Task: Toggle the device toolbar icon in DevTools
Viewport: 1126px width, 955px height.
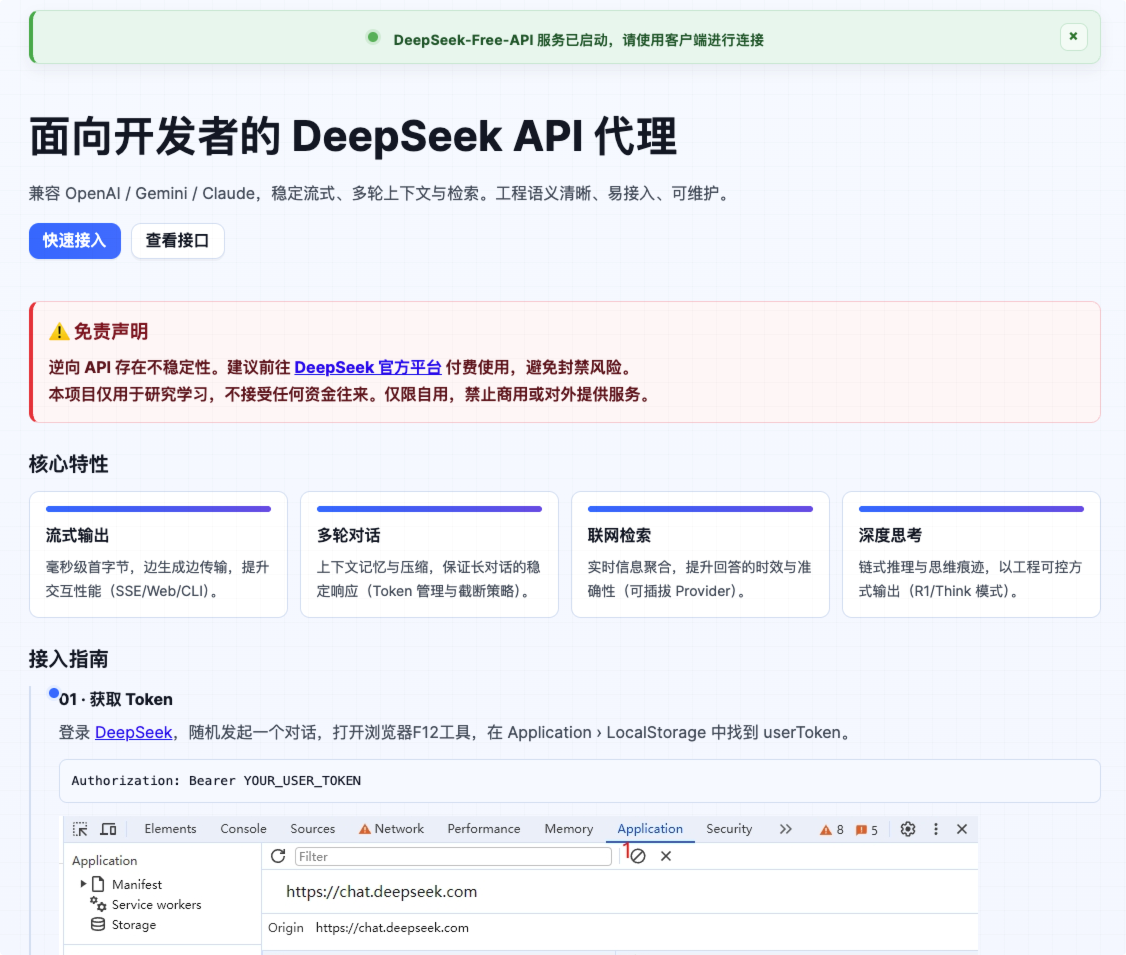Action: 108,829
